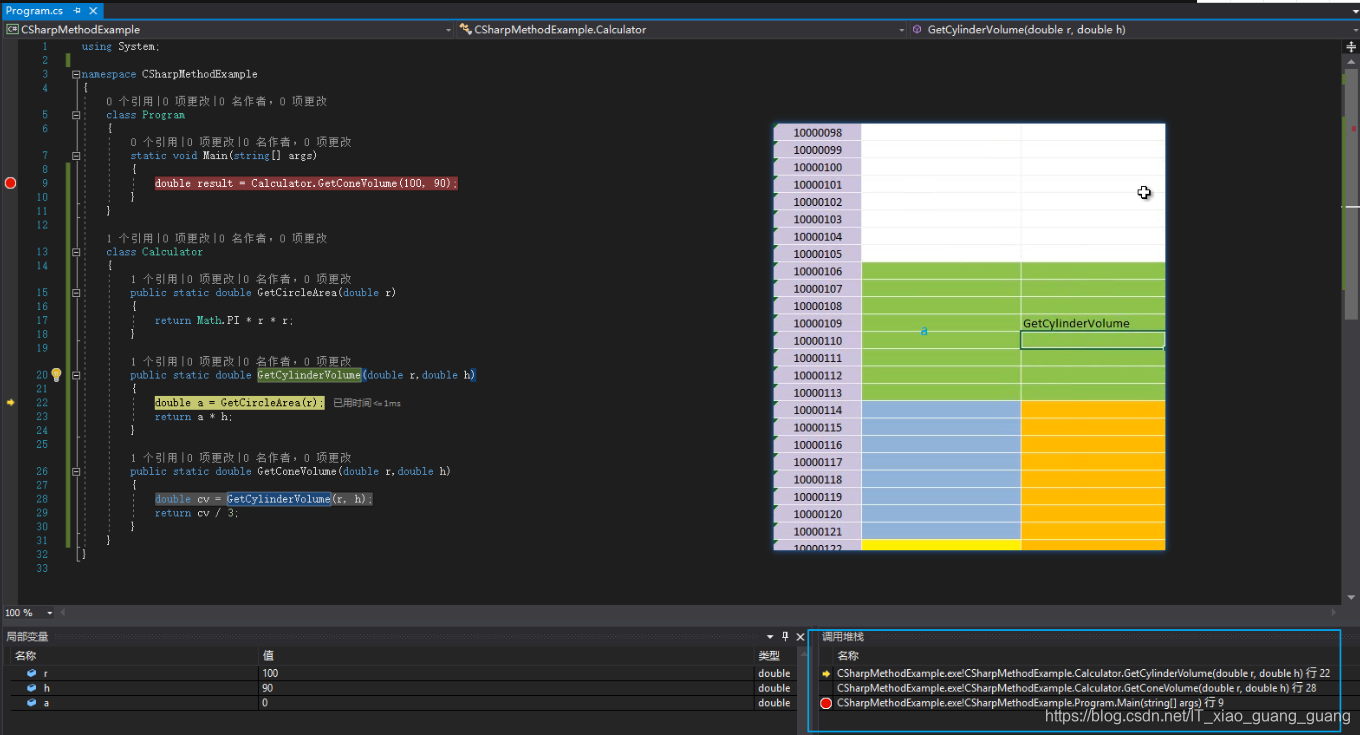Click the breakpoint icon in call stack
This screenshot has width=1360, height=735.
[x=826, y=703]
